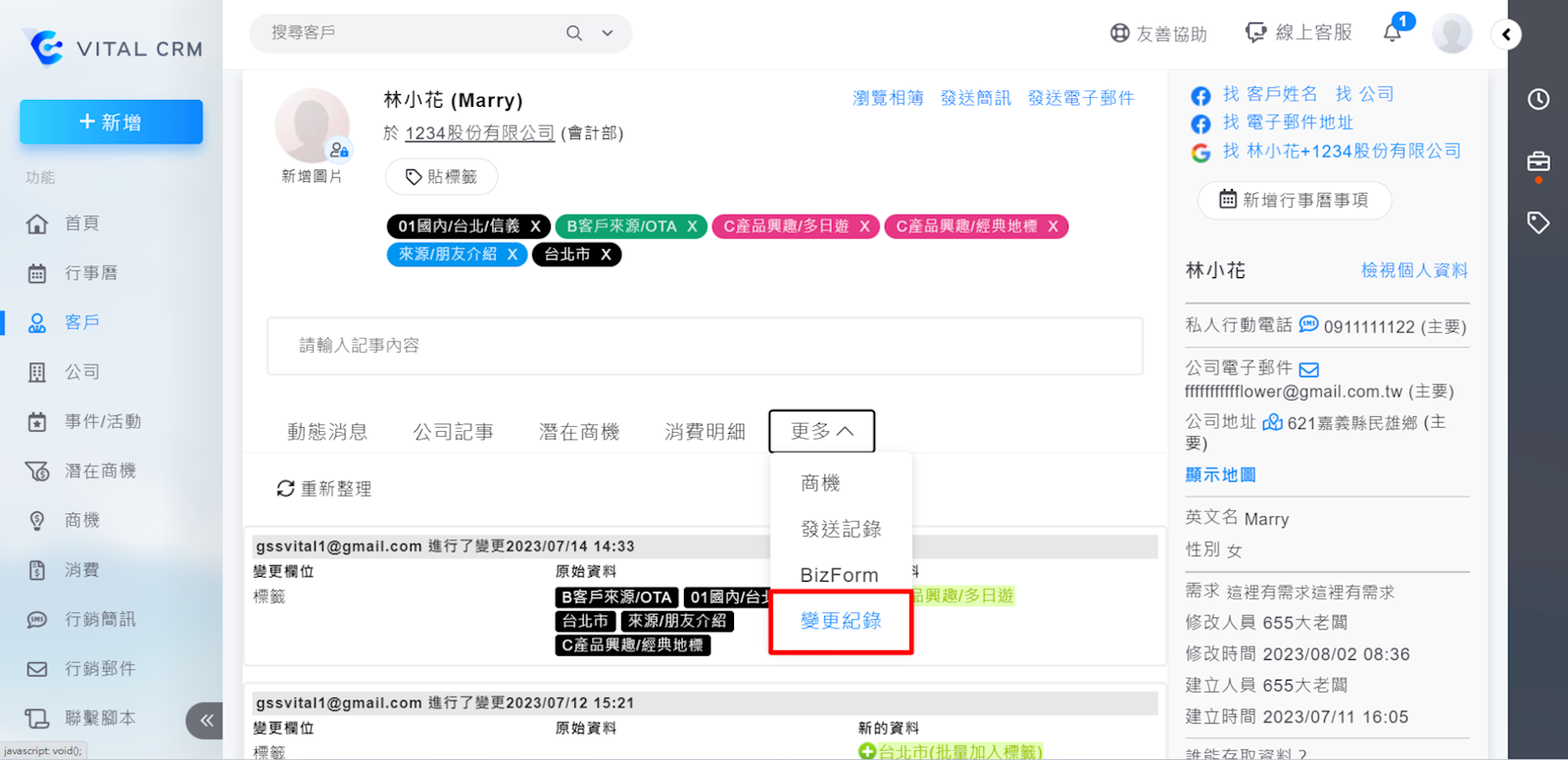Remove the 01國內/台北/信義 tag
Viewport: 1568px width, 760px height.
click(x=535, y=226)
